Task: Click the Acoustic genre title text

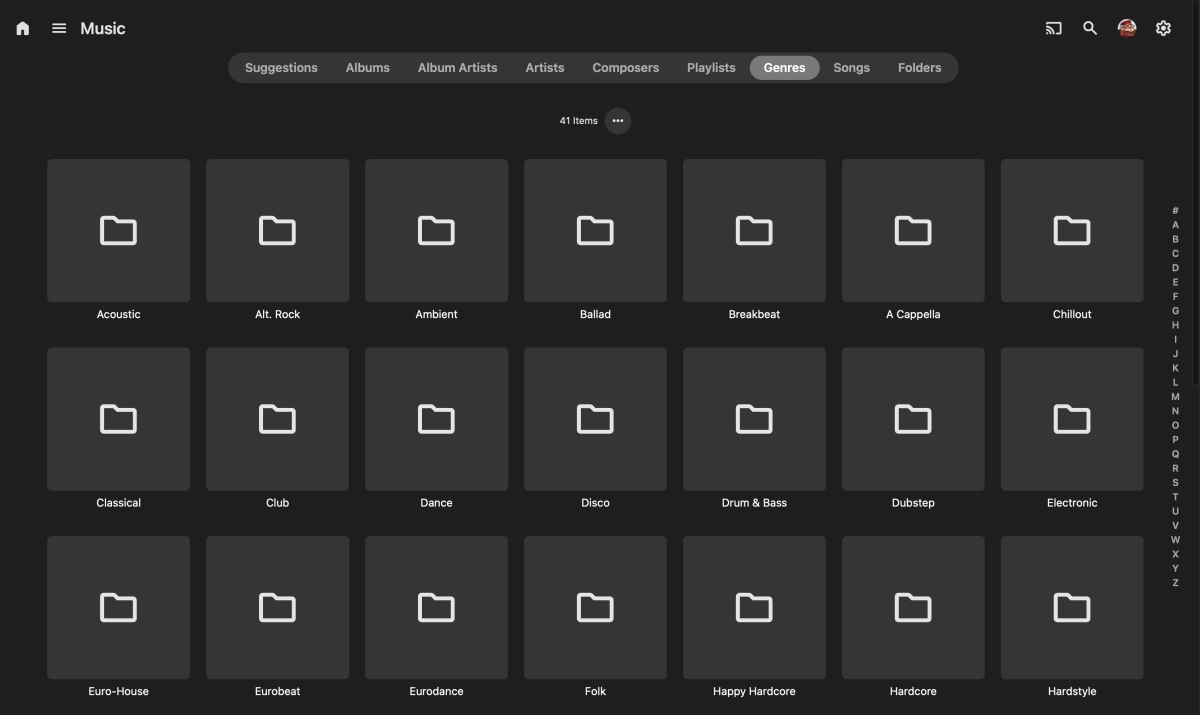Action: [119, 314]
